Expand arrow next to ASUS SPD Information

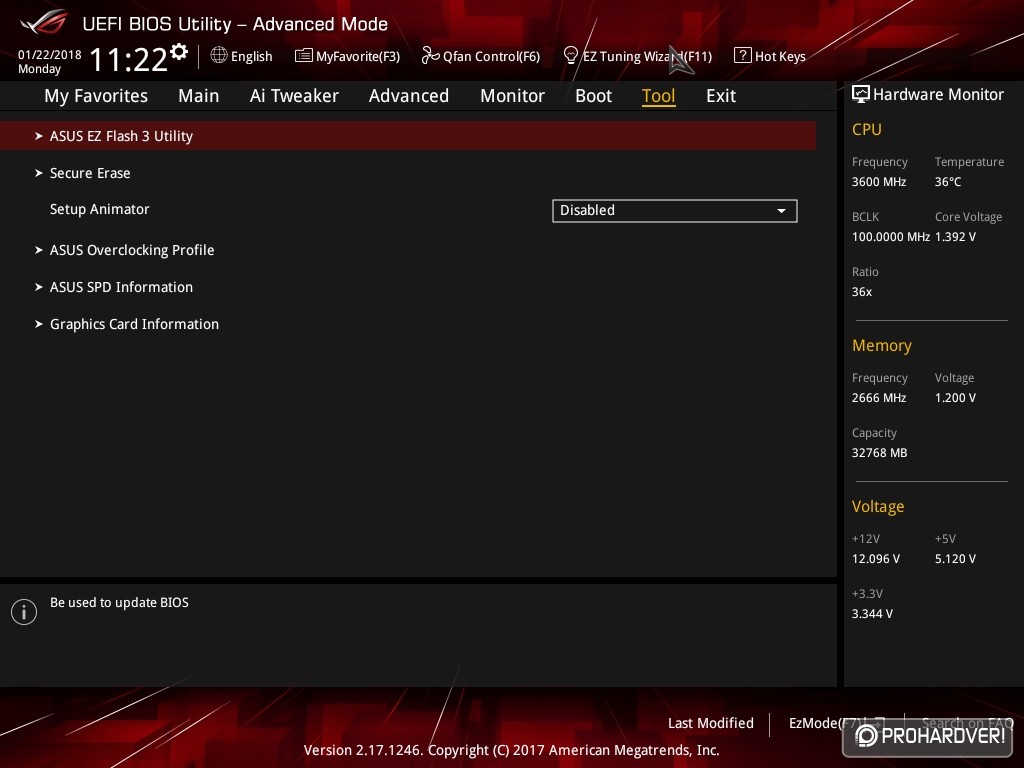(x=39, y=287)
